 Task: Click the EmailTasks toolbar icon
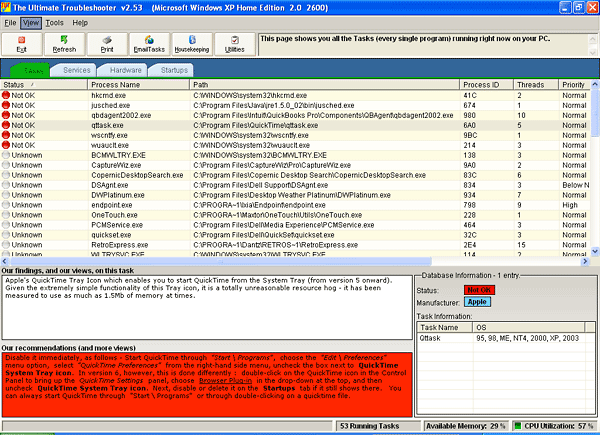(x=149, y=44)
